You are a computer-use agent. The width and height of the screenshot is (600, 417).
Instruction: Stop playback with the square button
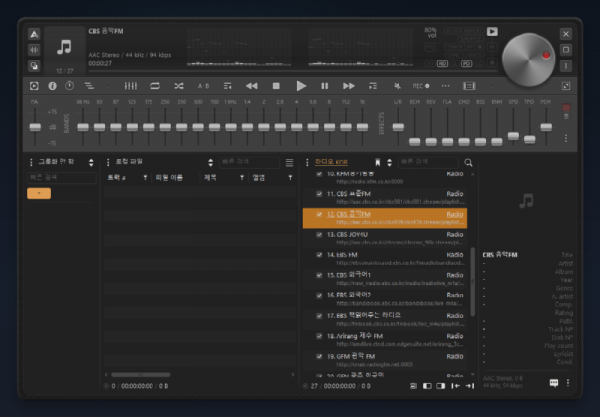click(276, 86)
